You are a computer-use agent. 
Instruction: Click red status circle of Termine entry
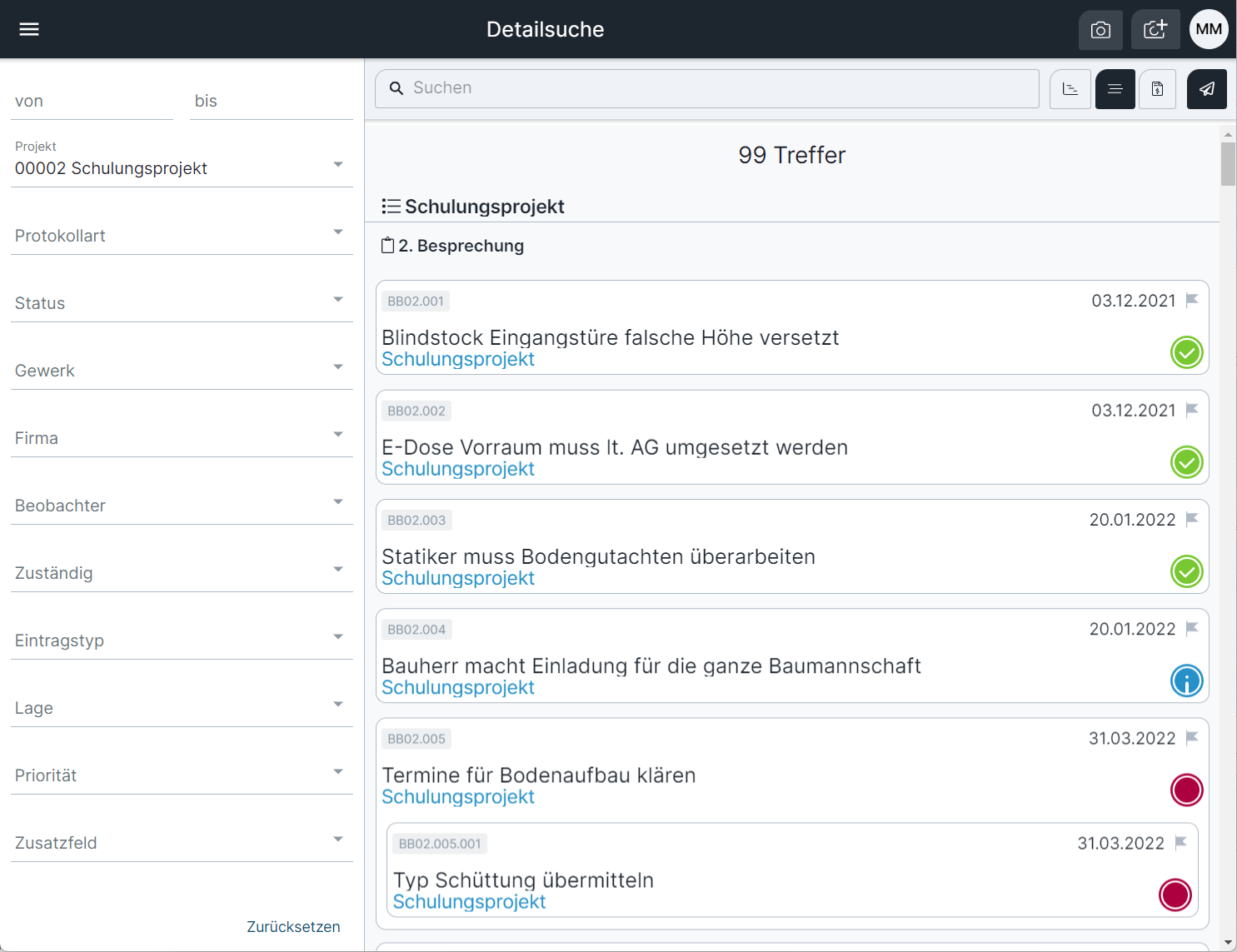pos(1187,790)
